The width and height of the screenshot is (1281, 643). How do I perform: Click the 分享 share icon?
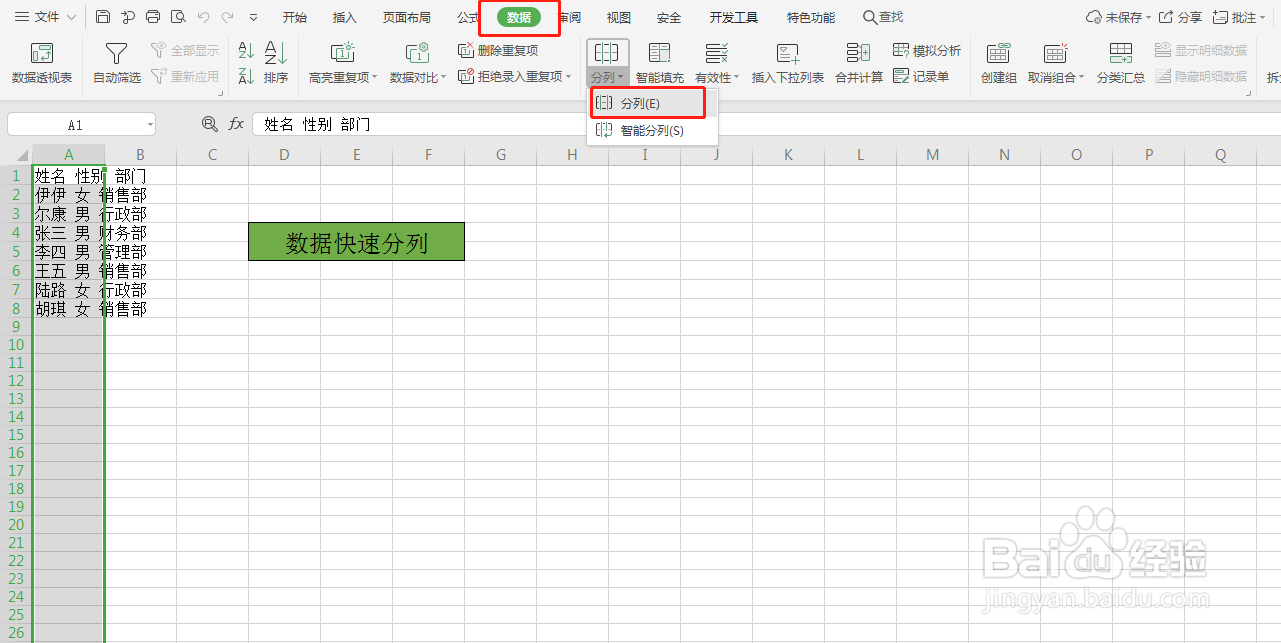pos(1180,17)
